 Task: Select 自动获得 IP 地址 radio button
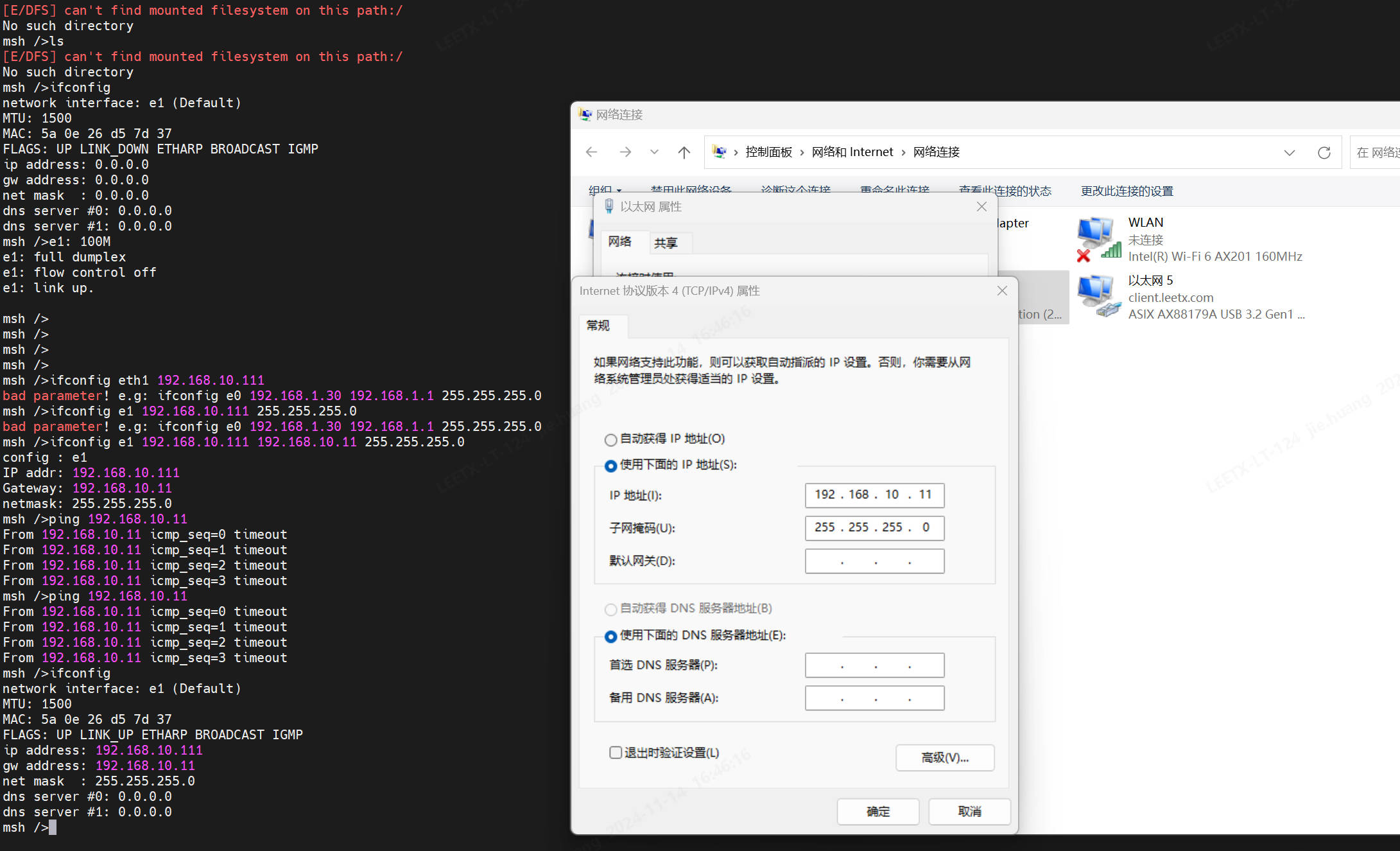(x=610, y=440)
